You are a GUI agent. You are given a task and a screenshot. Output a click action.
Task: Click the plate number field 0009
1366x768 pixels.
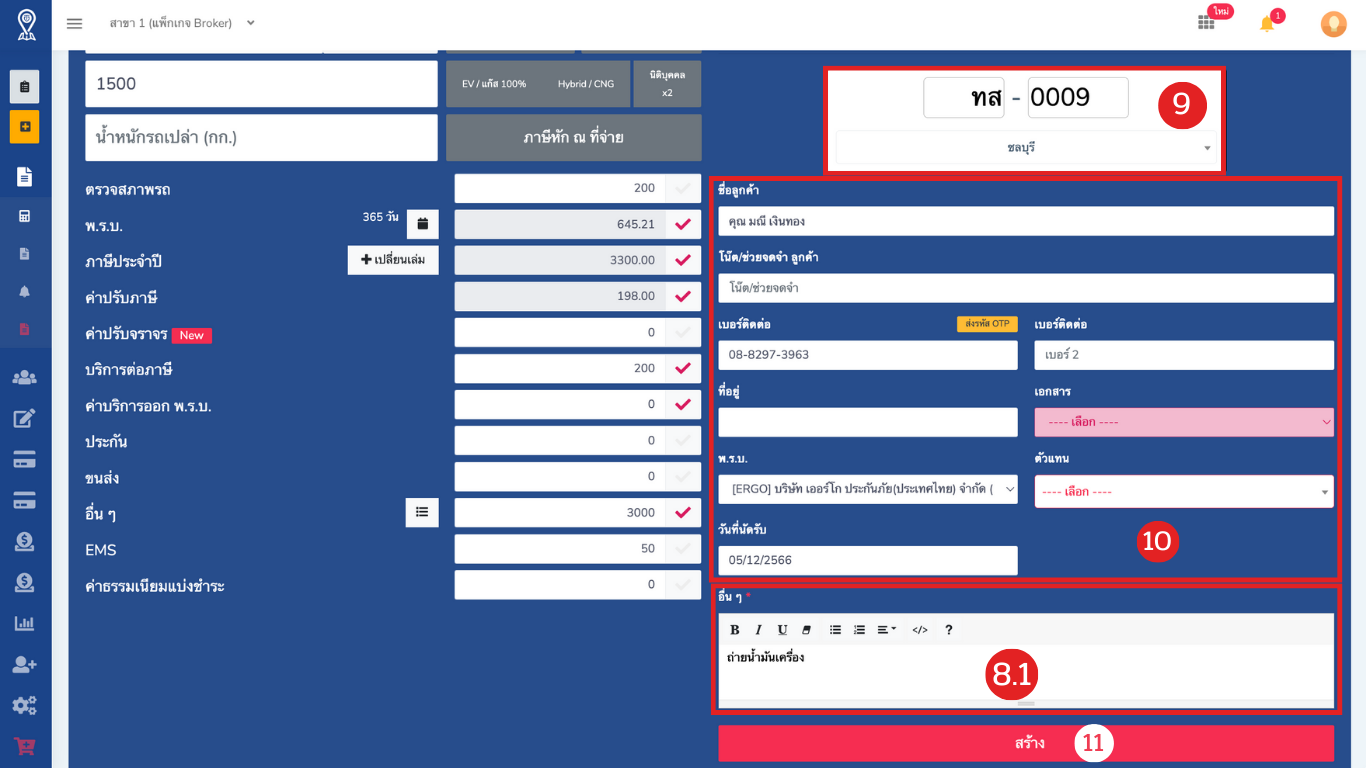point(1078,98)
